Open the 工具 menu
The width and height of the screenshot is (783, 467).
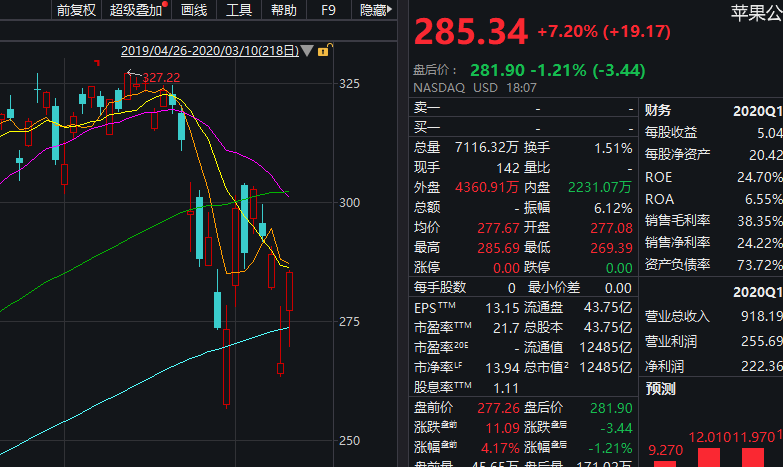pos(239,10)
